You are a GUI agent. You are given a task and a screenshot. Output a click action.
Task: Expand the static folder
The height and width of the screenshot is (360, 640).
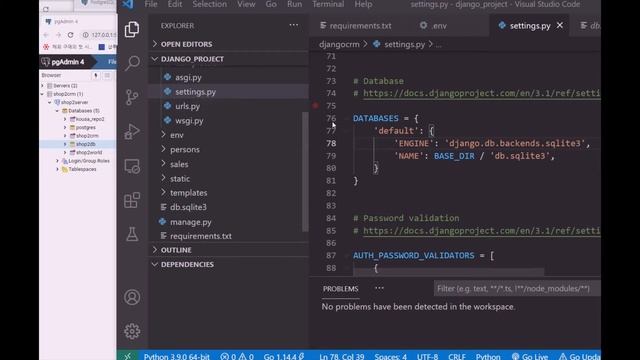tap(180, 179)
